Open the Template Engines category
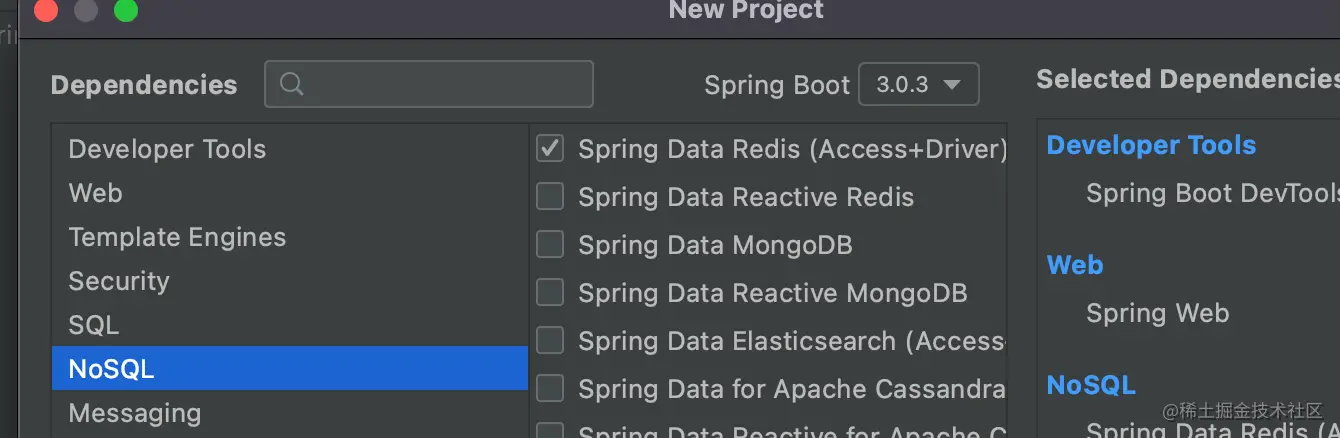Viewport: 1340px width, 438px height. pyautogui.click(x=177, y=237)
